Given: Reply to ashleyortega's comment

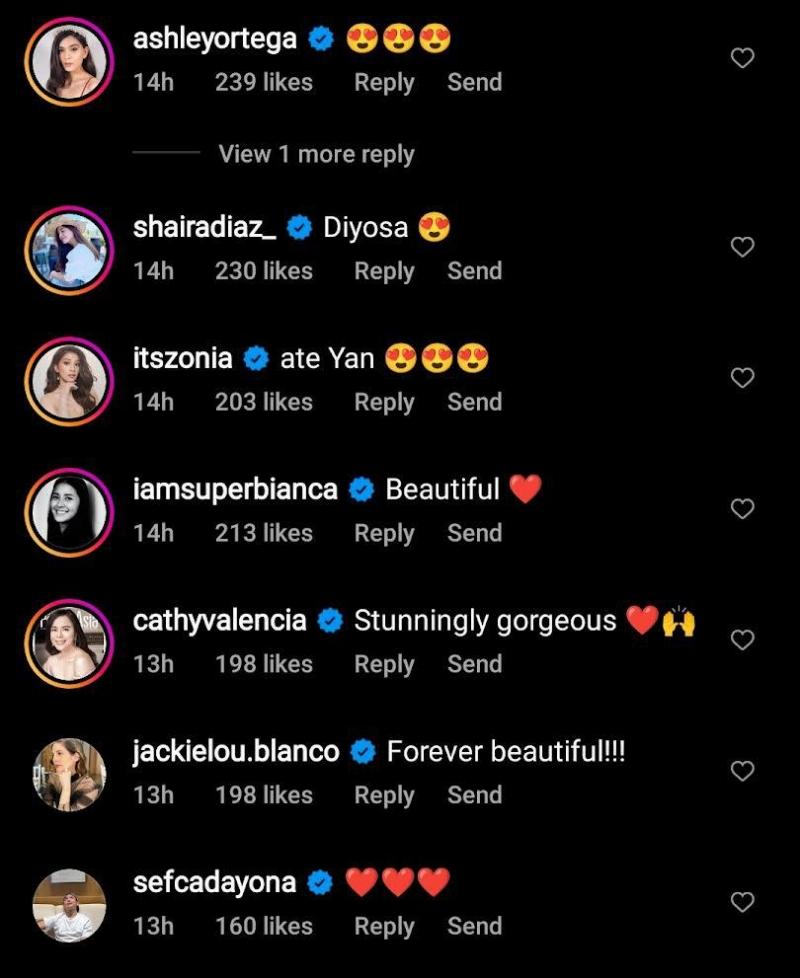Looking at the screenshot, I should (384, 83).
